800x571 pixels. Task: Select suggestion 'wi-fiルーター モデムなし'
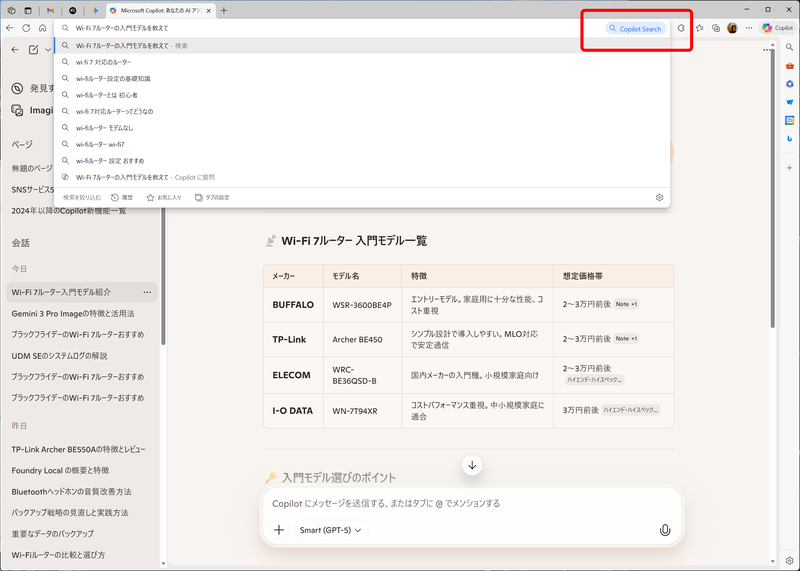(362, 128)
